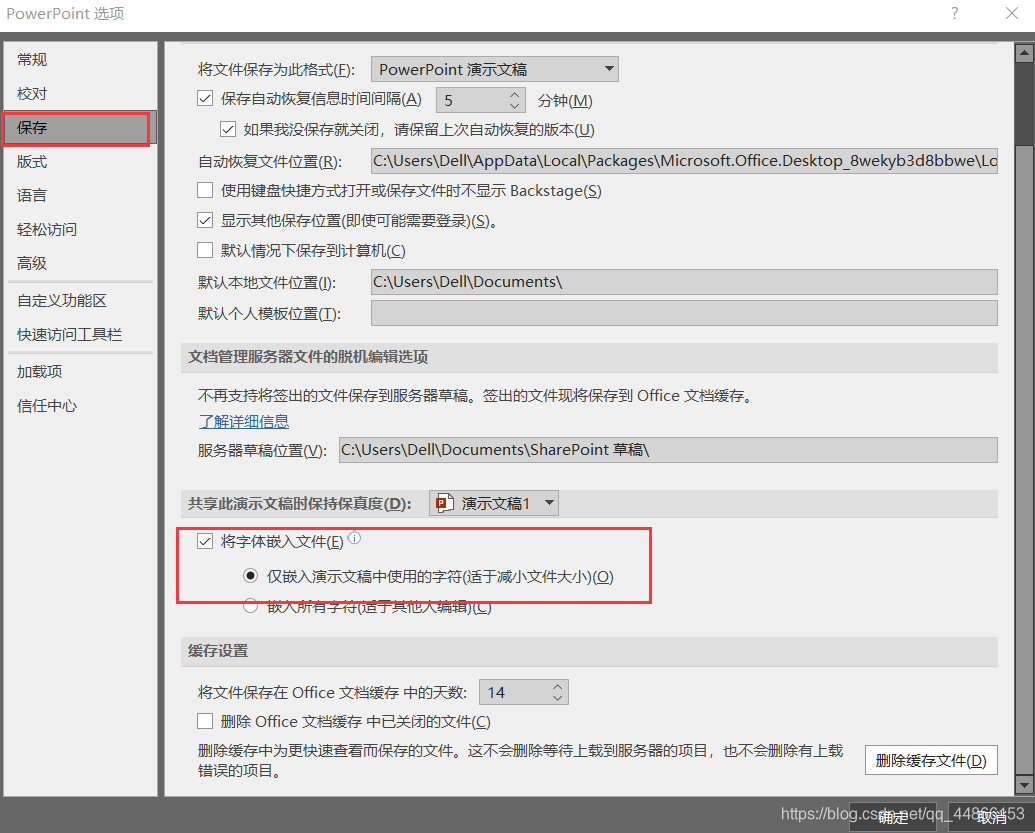Enable the don't show Backstage checkbox
This screenshot has width=1035, height=833.
[x=205, y=191]
